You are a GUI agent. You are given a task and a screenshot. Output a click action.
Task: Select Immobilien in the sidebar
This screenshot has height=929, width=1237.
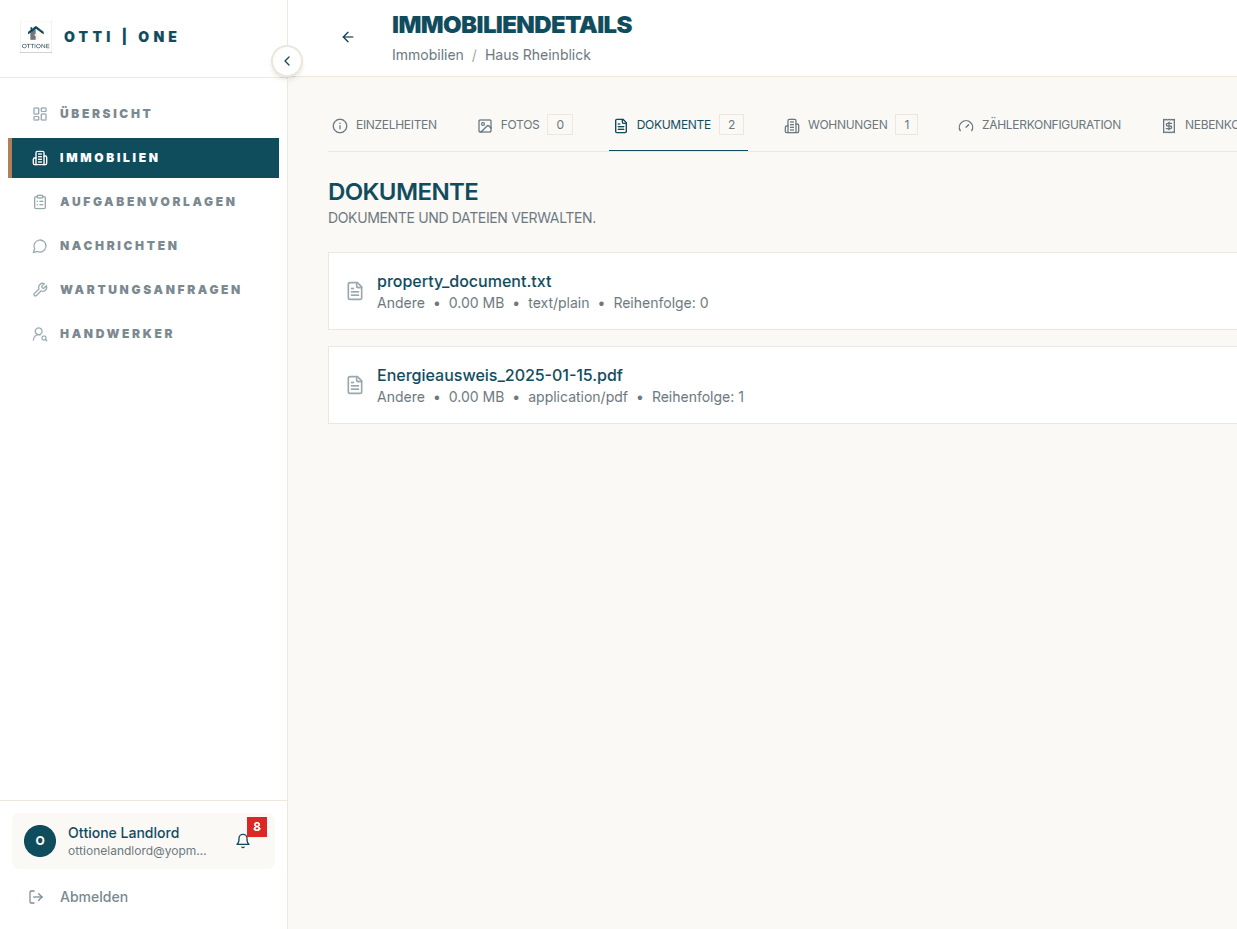coord(109,158)
